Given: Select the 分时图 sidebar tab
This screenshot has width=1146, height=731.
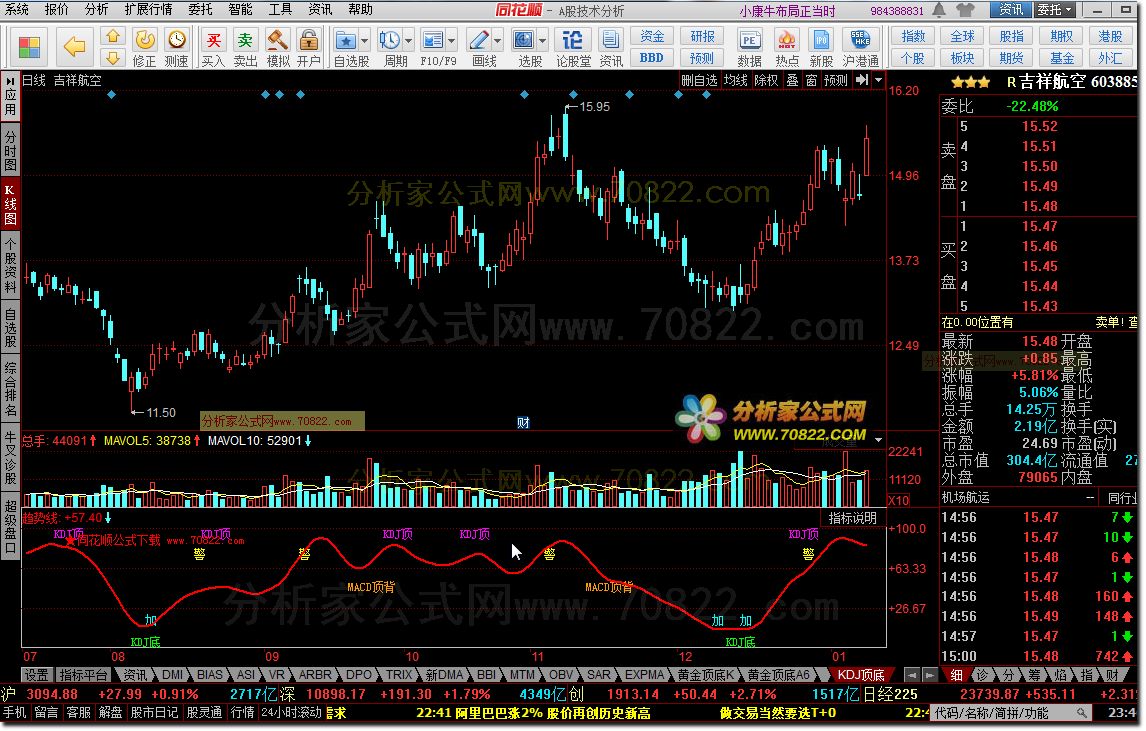Looking at the screenshot, I should coord(10,150).
